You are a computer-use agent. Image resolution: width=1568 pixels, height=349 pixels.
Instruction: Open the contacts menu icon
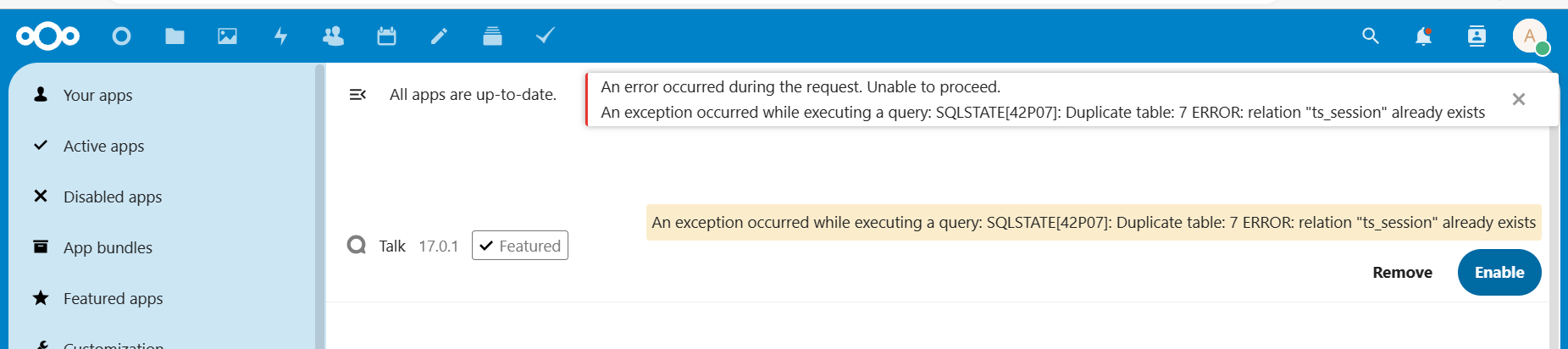coord(1477,36)
